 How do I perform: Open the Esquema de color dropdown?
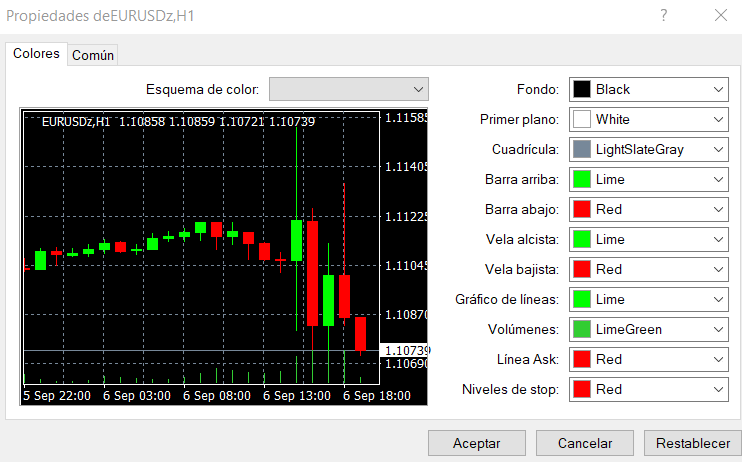[349, 89]
